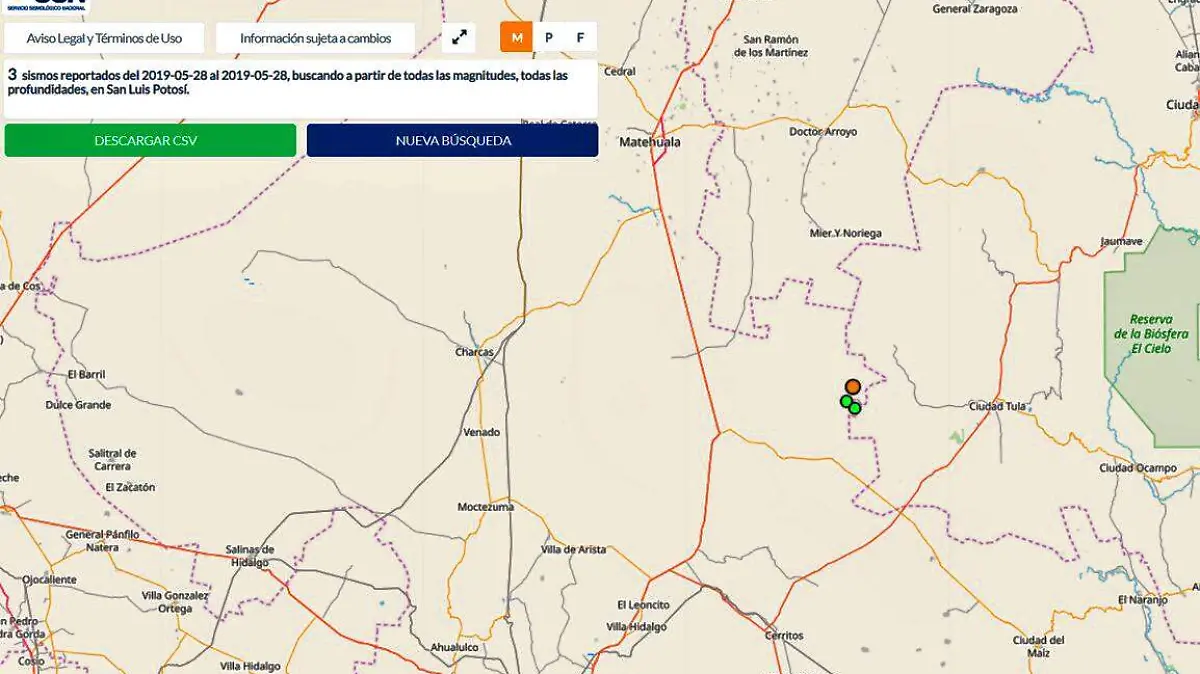
Task: Select the M mode toggle
Action: coord(516,38)
